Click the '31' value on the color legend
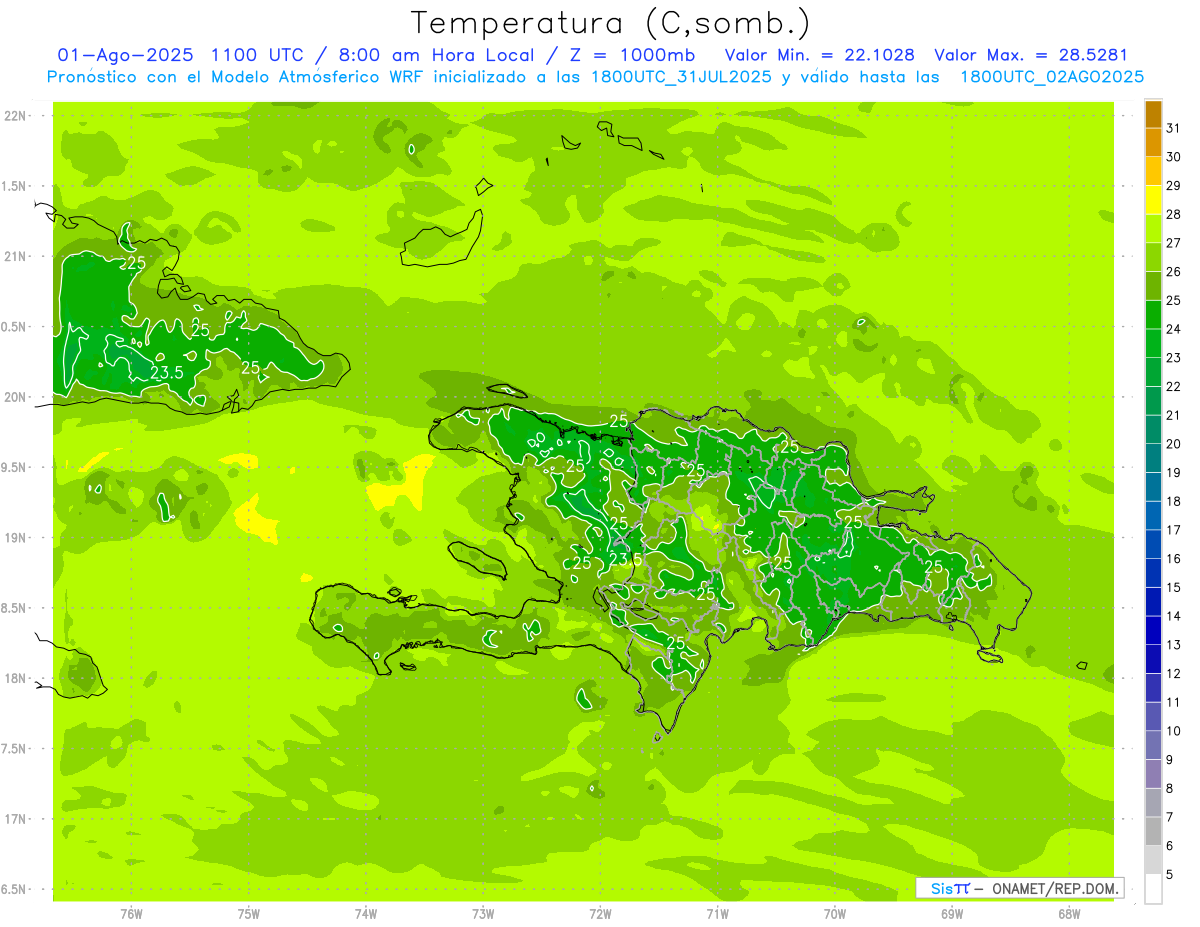This screenshot has height=927, width=1200. click(1174, 127)
